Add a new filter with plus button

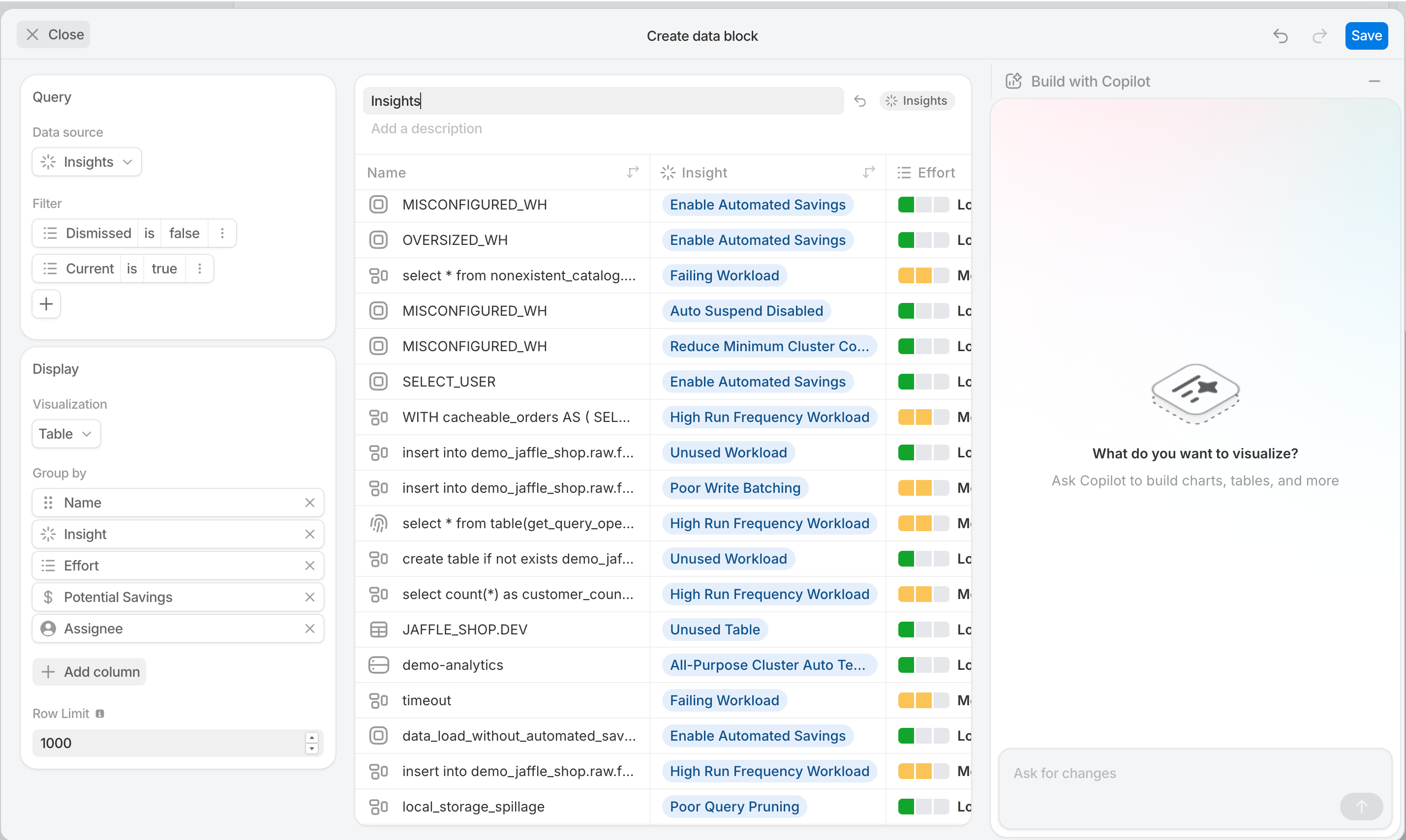[46, 304]
